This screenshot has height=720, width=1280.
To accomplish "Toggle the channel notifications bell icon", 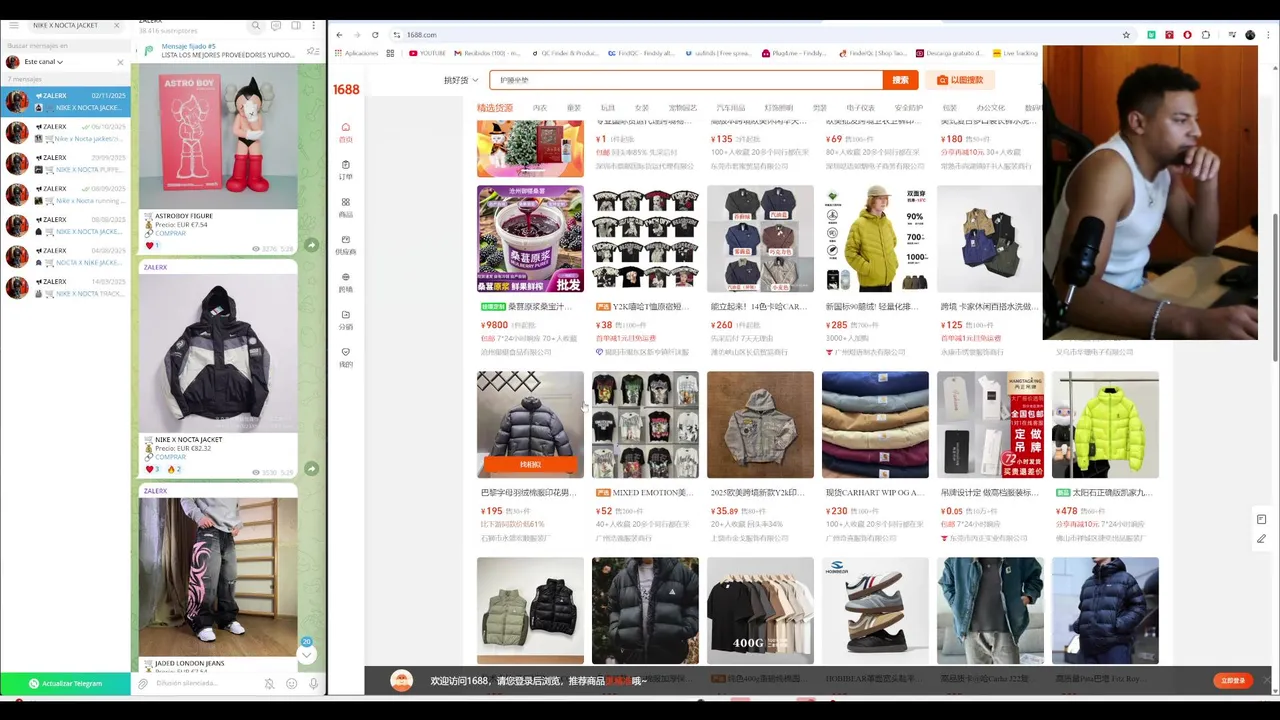I will click(x=269, y=684).
